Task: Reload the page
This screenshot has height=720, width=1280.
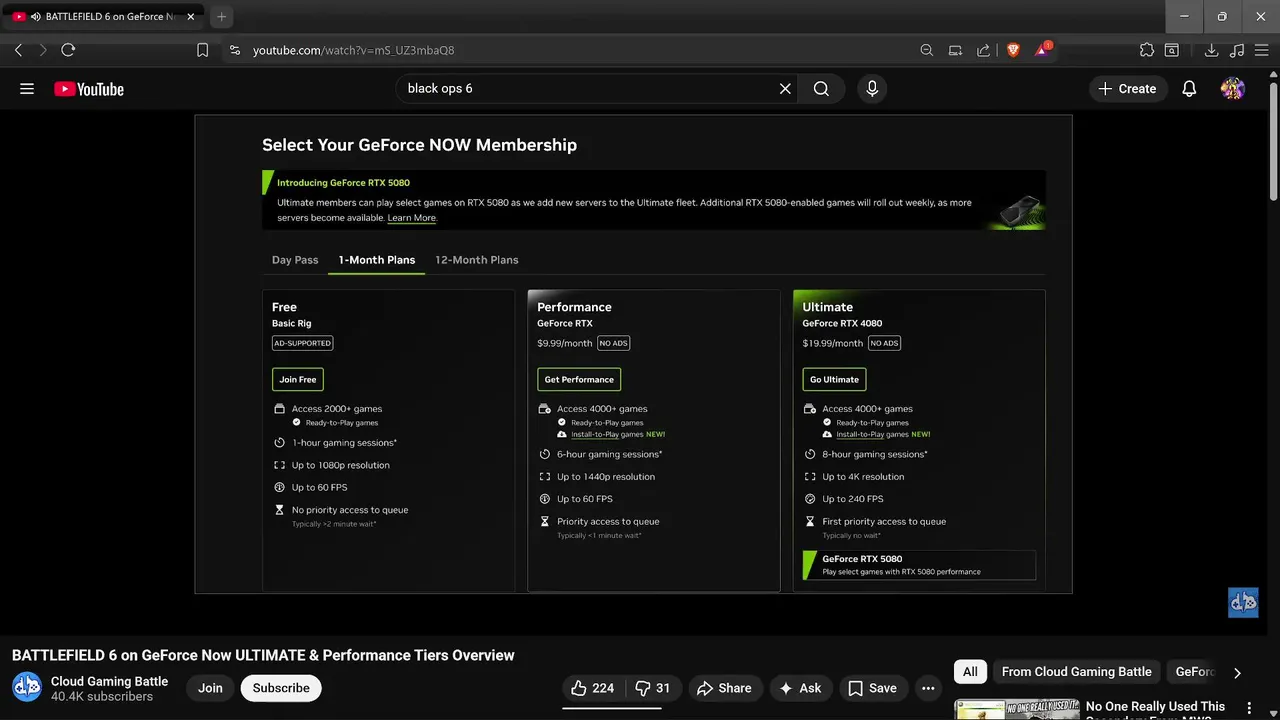Action: (68, 50)
